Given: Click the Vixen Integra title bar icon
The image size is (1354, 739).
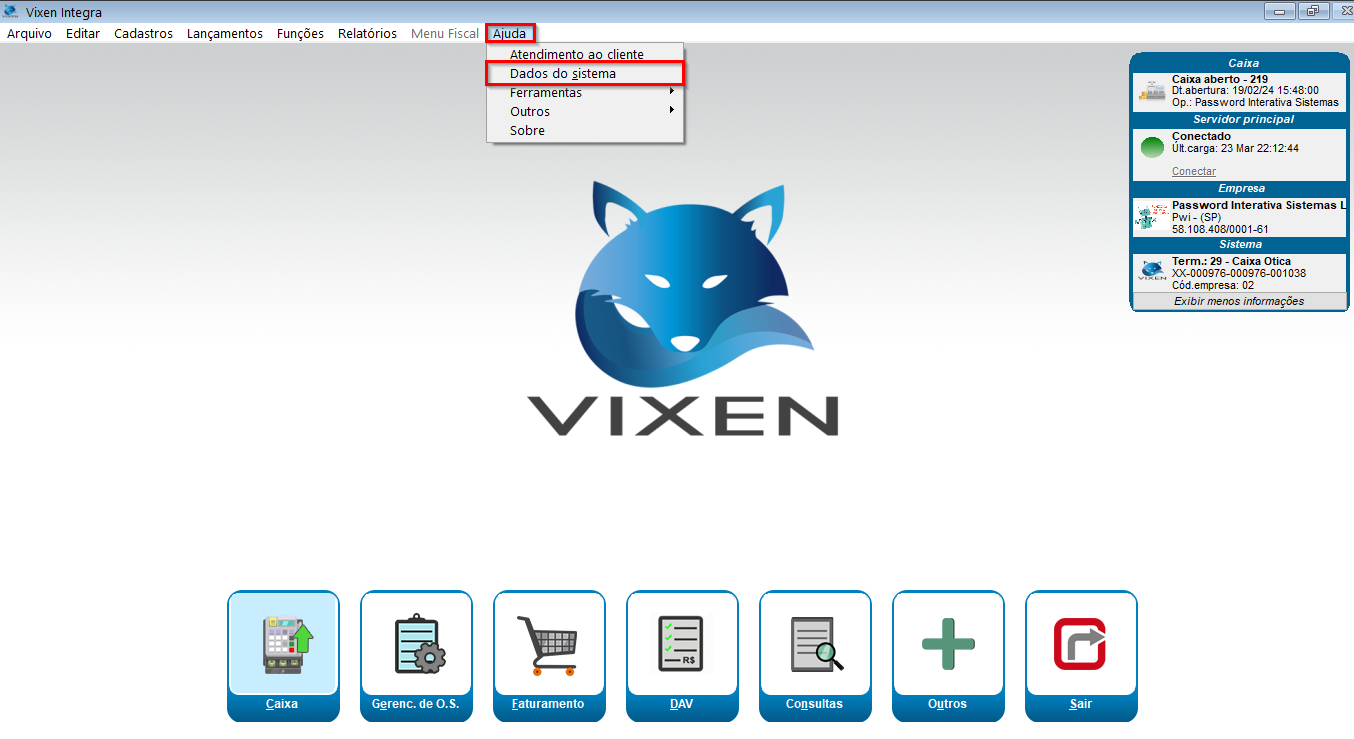Looking at the screenshot, I should tap(11, 12).
